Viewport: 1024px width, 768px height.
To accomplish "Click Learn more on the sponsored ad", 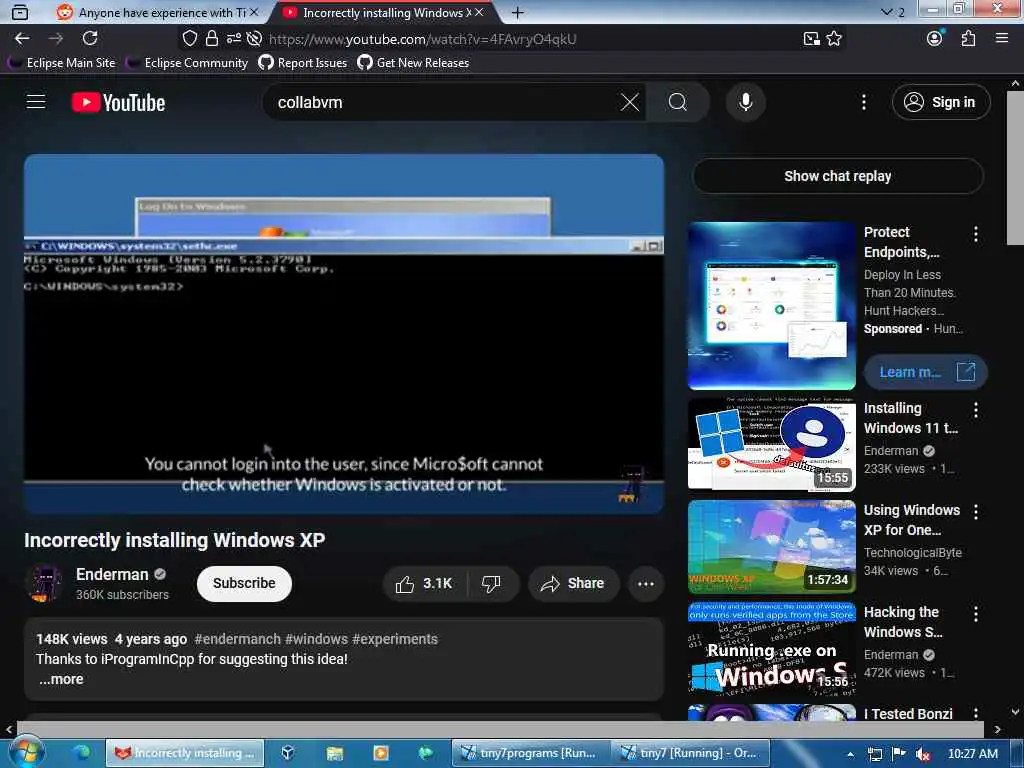I will (x=925, y=372).
